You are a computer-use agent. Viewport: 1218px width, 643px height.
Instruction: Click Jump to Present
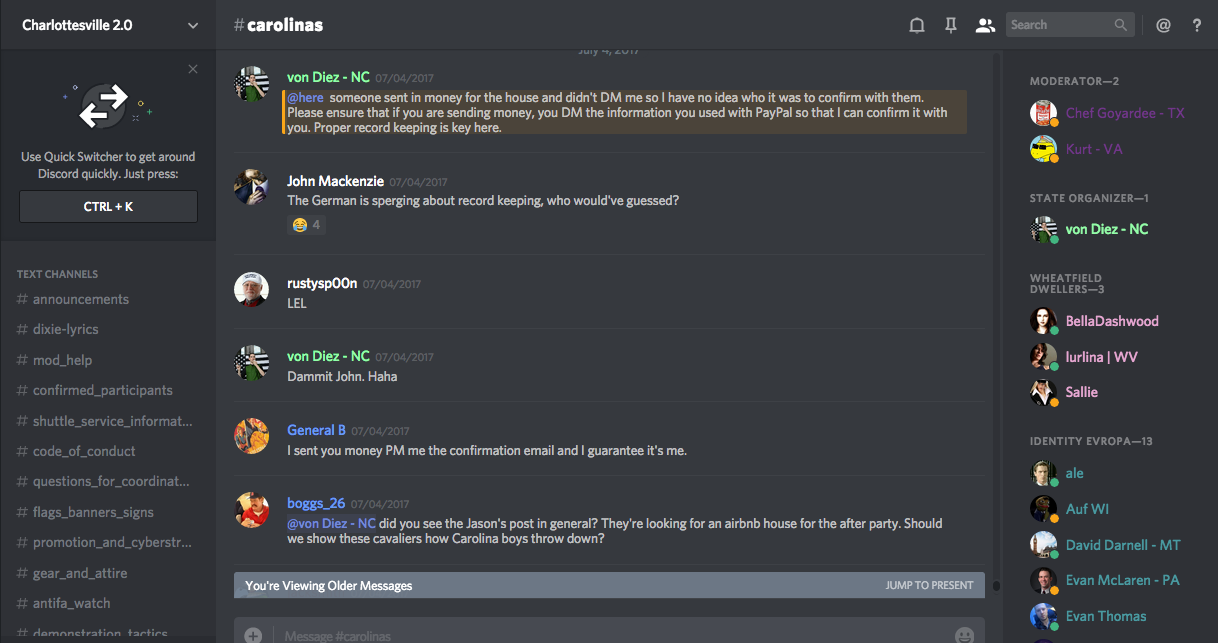[x=929, y=585]
